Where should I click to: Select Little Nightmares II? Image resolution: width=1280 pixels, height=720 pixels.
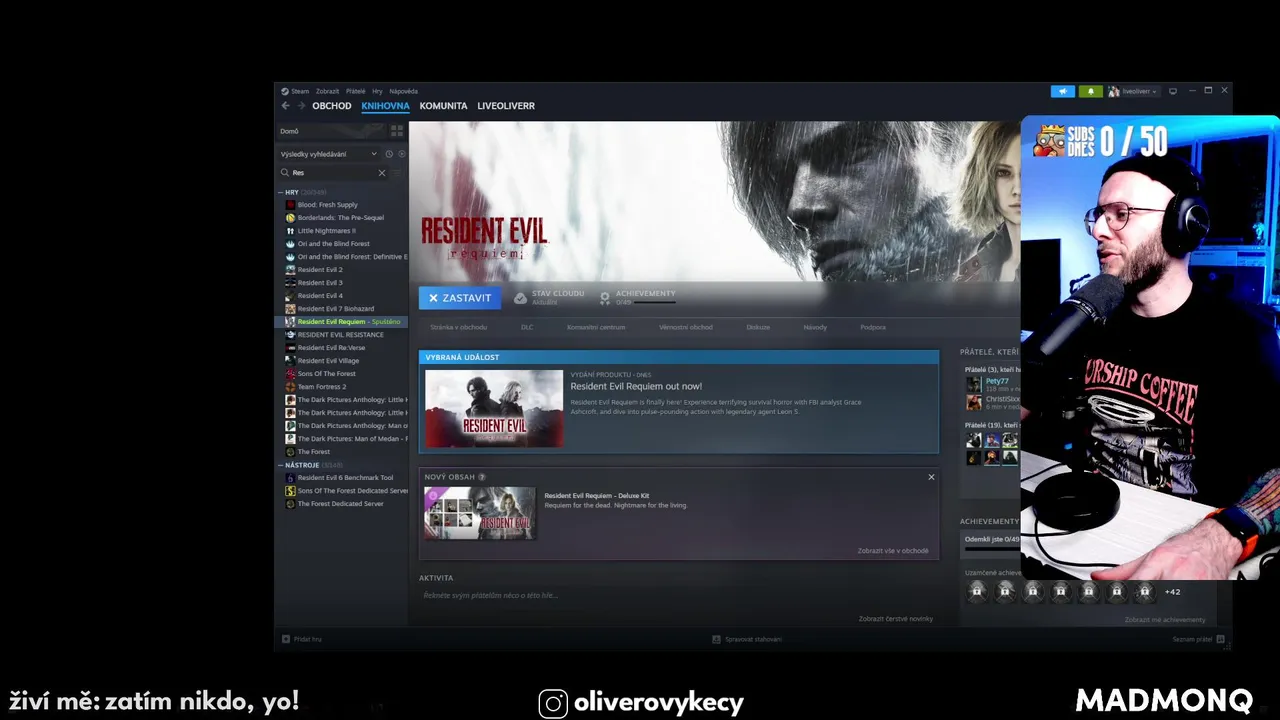pos(326,231)
